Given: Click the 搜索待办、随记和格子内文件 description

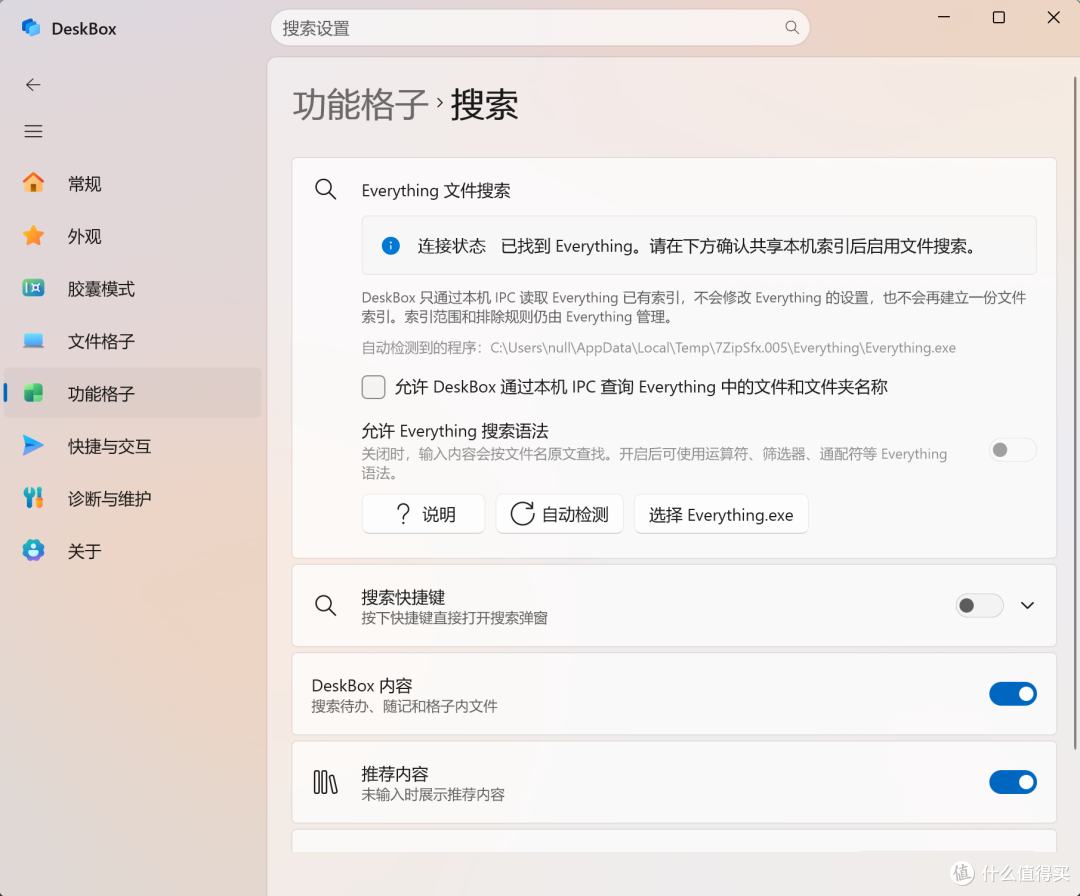Looking at the screenshot, I should (x=404, y=706).
